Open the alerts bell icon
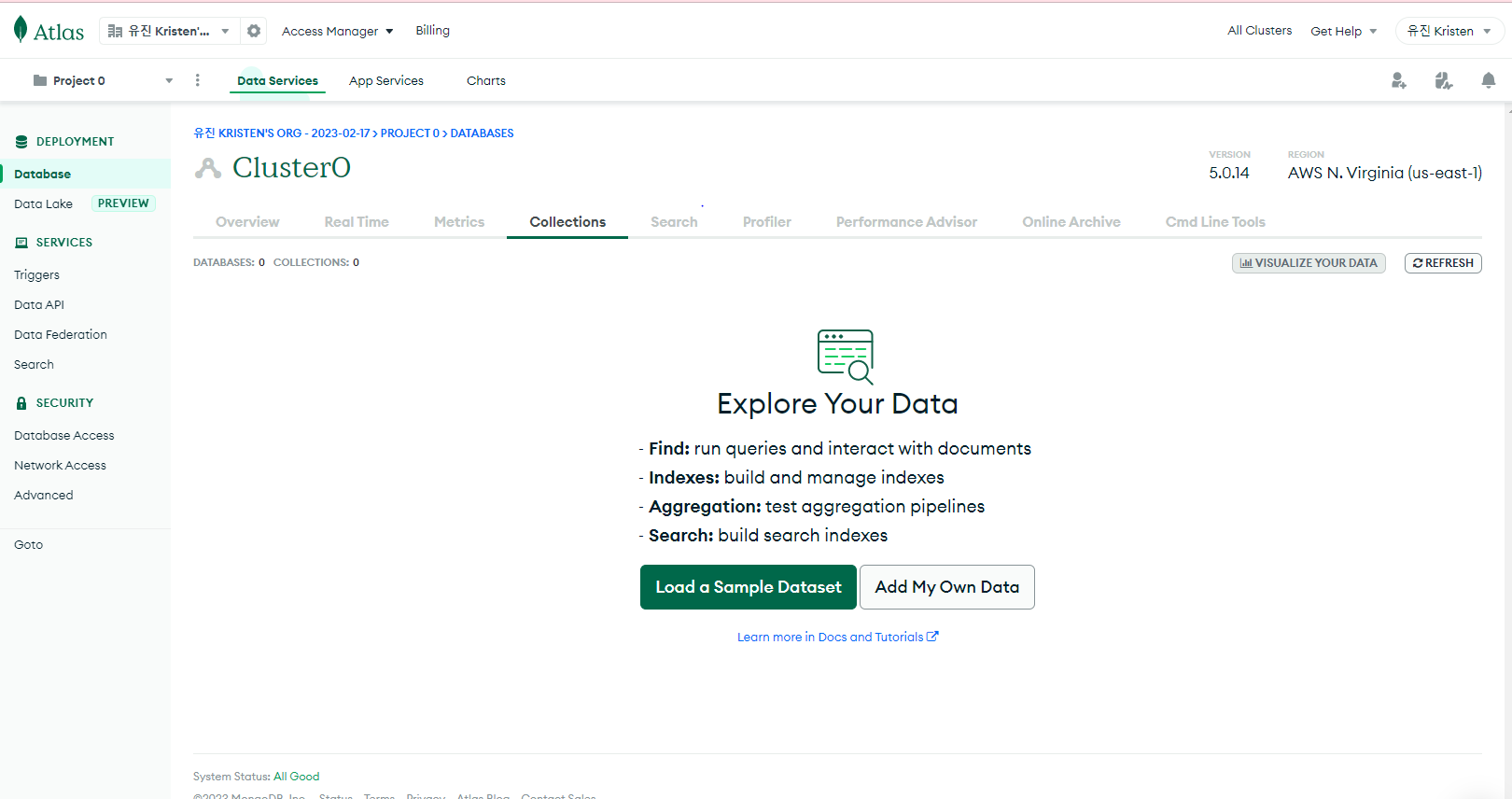The width and height of the screenshot is (1512, 799). coord(1488,81)
